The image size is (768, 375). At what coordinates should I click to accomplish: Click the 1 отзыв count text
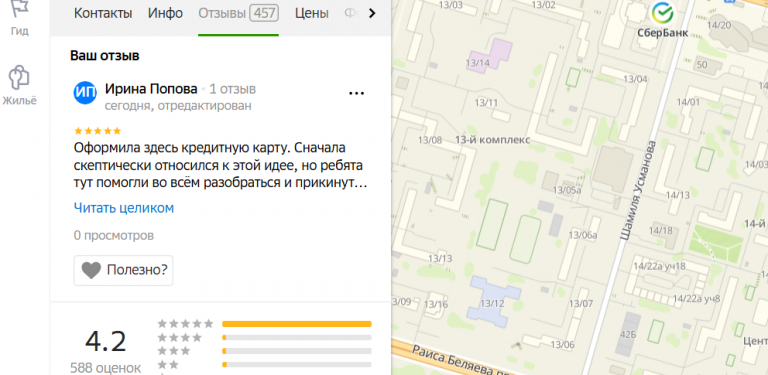tap(233, 89)
